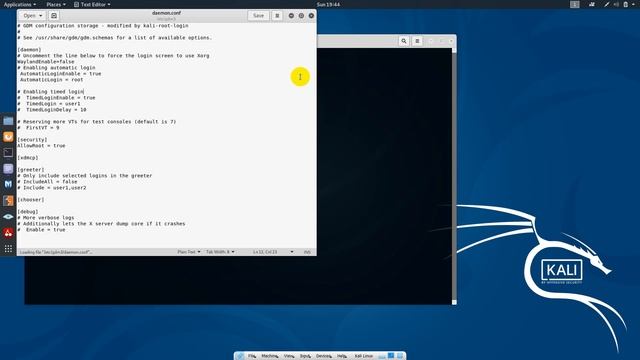
Task: Click the Save button
Action: coord(258,16)
